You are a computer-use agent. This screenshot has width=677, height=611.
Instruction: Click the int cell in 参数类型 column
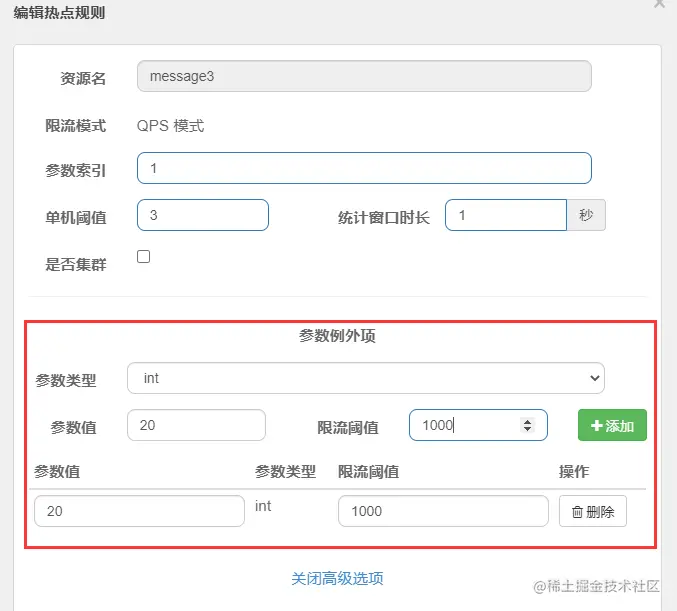(263, 506)
